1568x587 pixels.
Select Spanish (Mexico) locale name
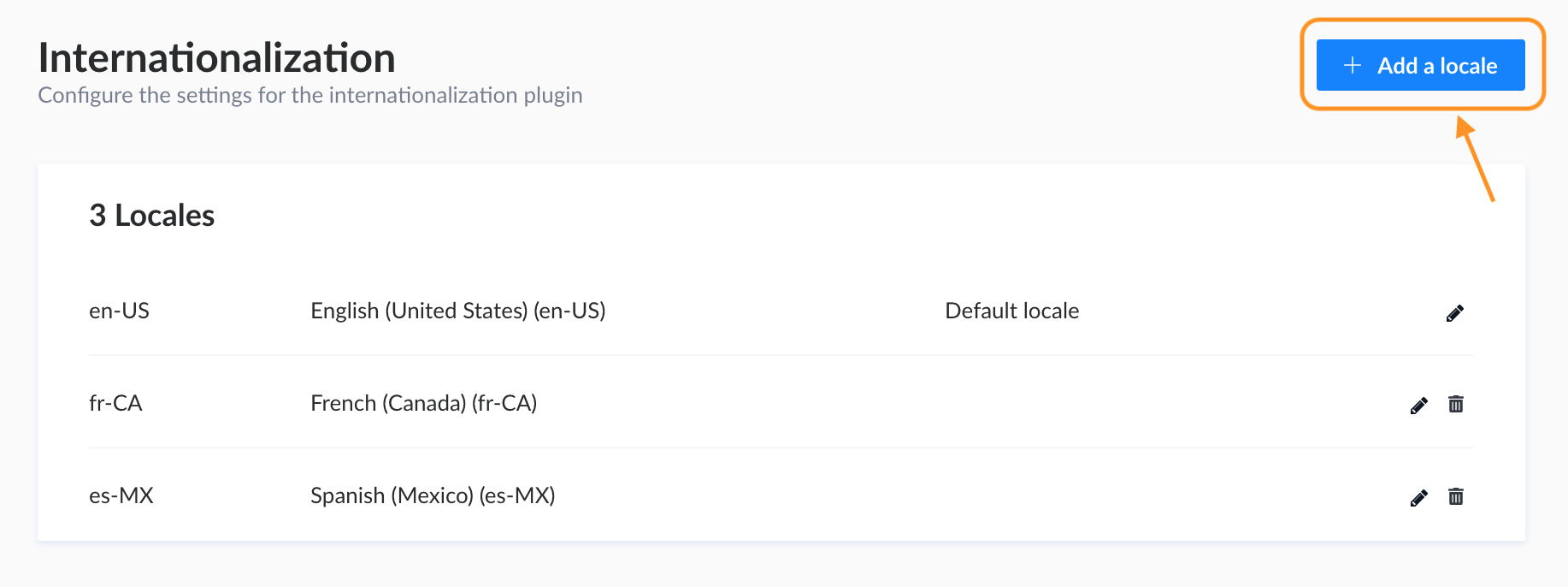click(433, 495)
